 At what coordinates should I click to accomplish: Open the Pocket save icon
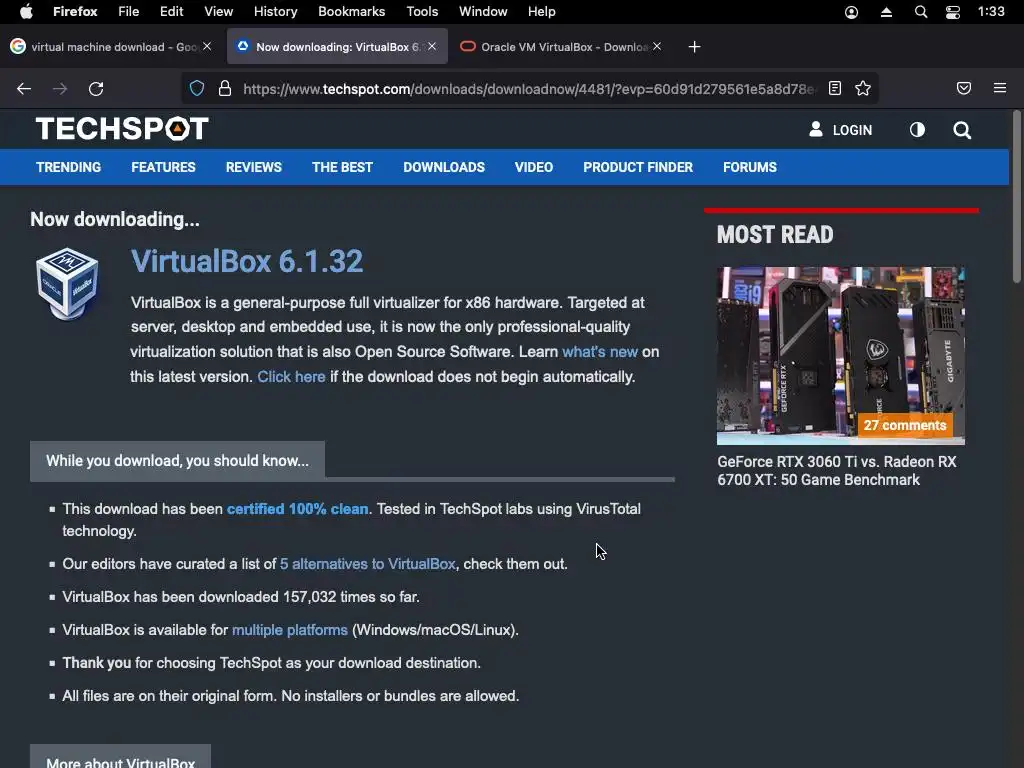tap(964, 88)
